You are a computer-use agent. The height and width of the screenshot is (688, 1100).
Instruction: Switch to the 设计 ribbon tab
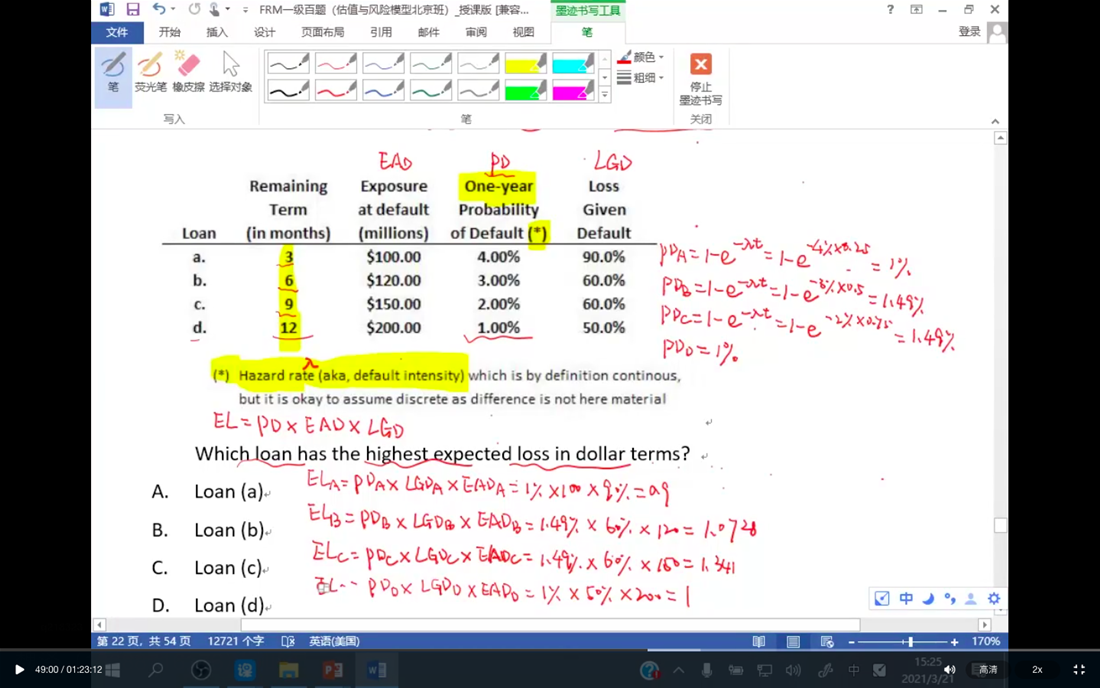[x=264, y=32]
